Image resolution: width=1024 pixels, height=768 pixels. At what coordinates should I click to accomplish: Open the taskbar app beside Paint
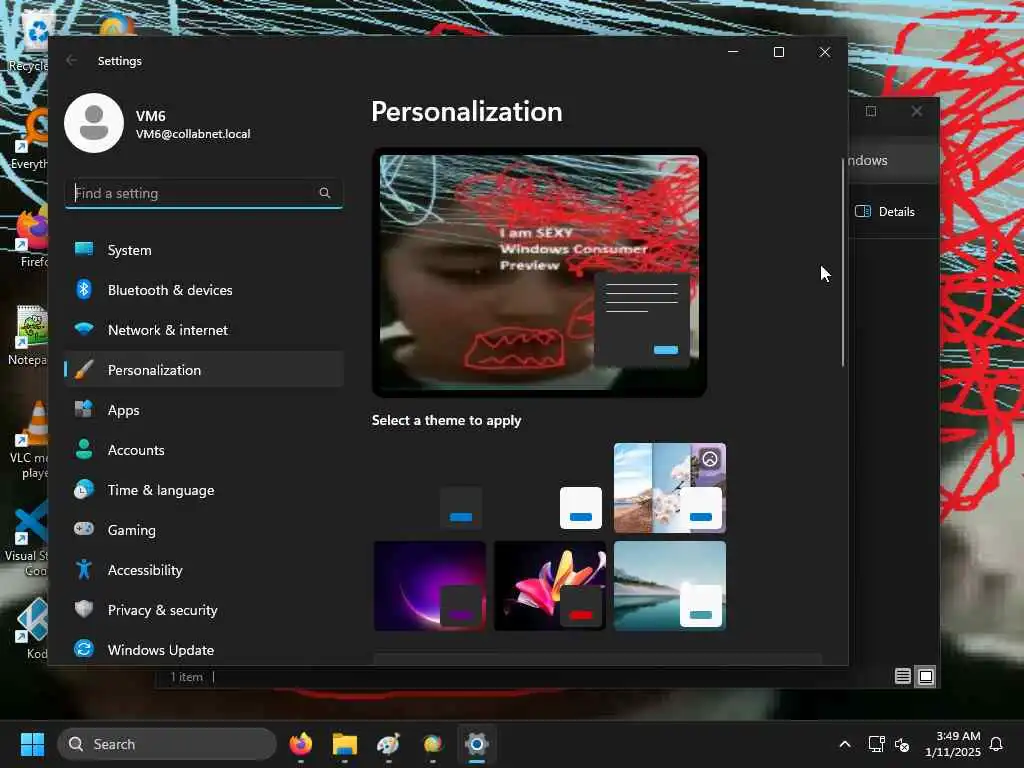(x=432, y=744)
